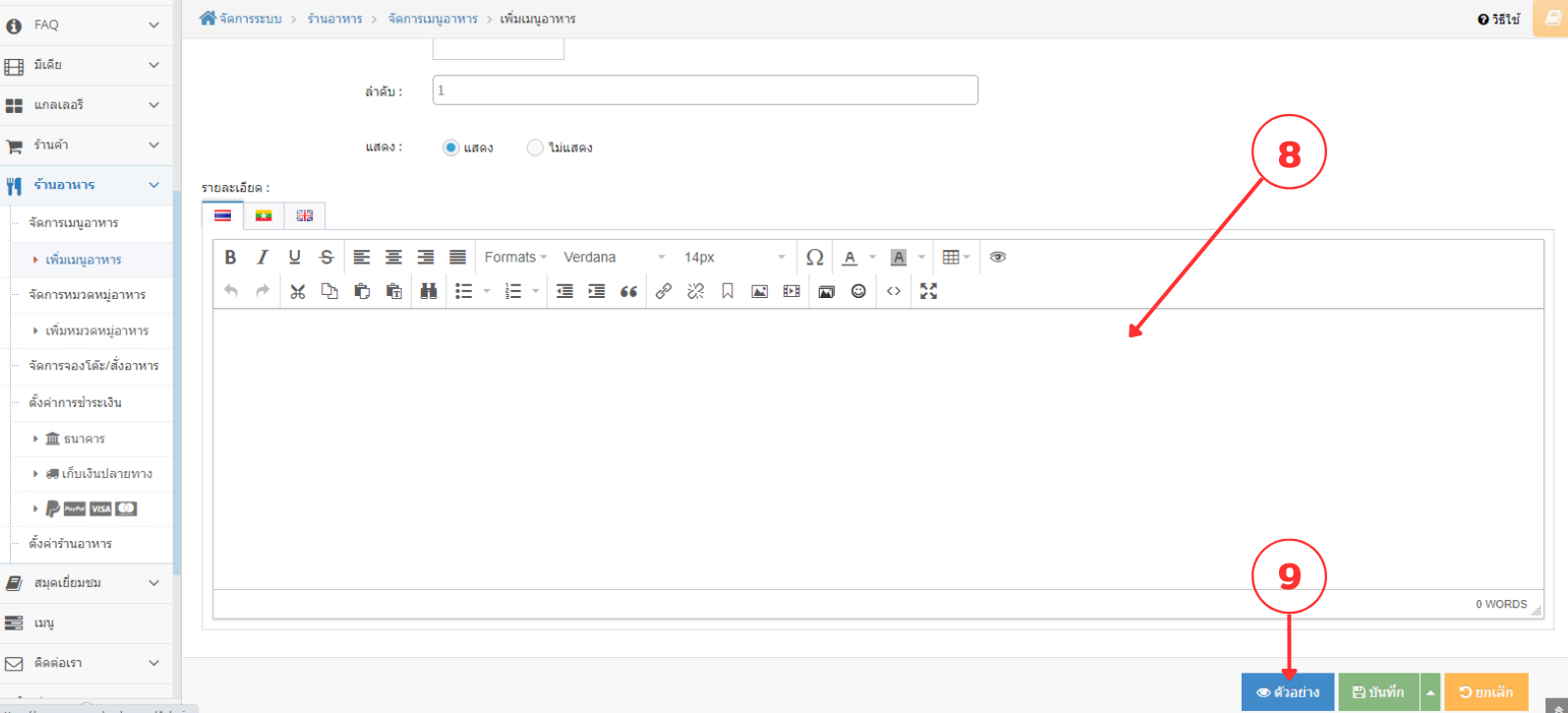Apply underline formatting
The height and width of the screenshot is (713, 1568).
(295, 257)
